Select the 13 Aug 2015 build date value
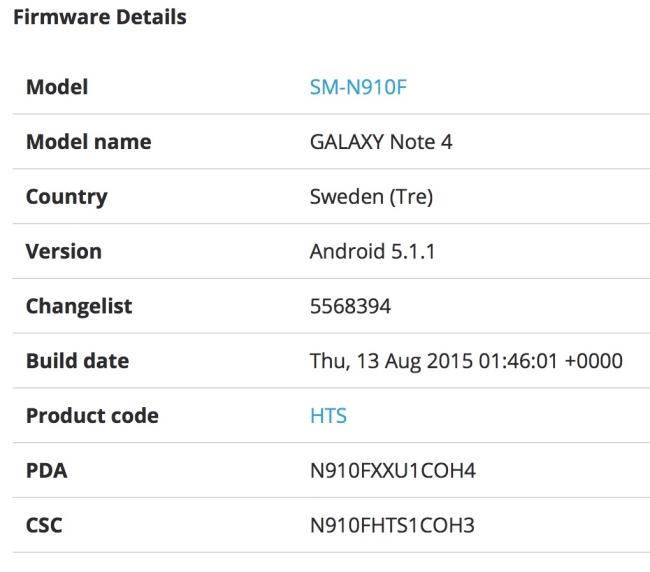650x572 pixels. click(x=466, y=360)
